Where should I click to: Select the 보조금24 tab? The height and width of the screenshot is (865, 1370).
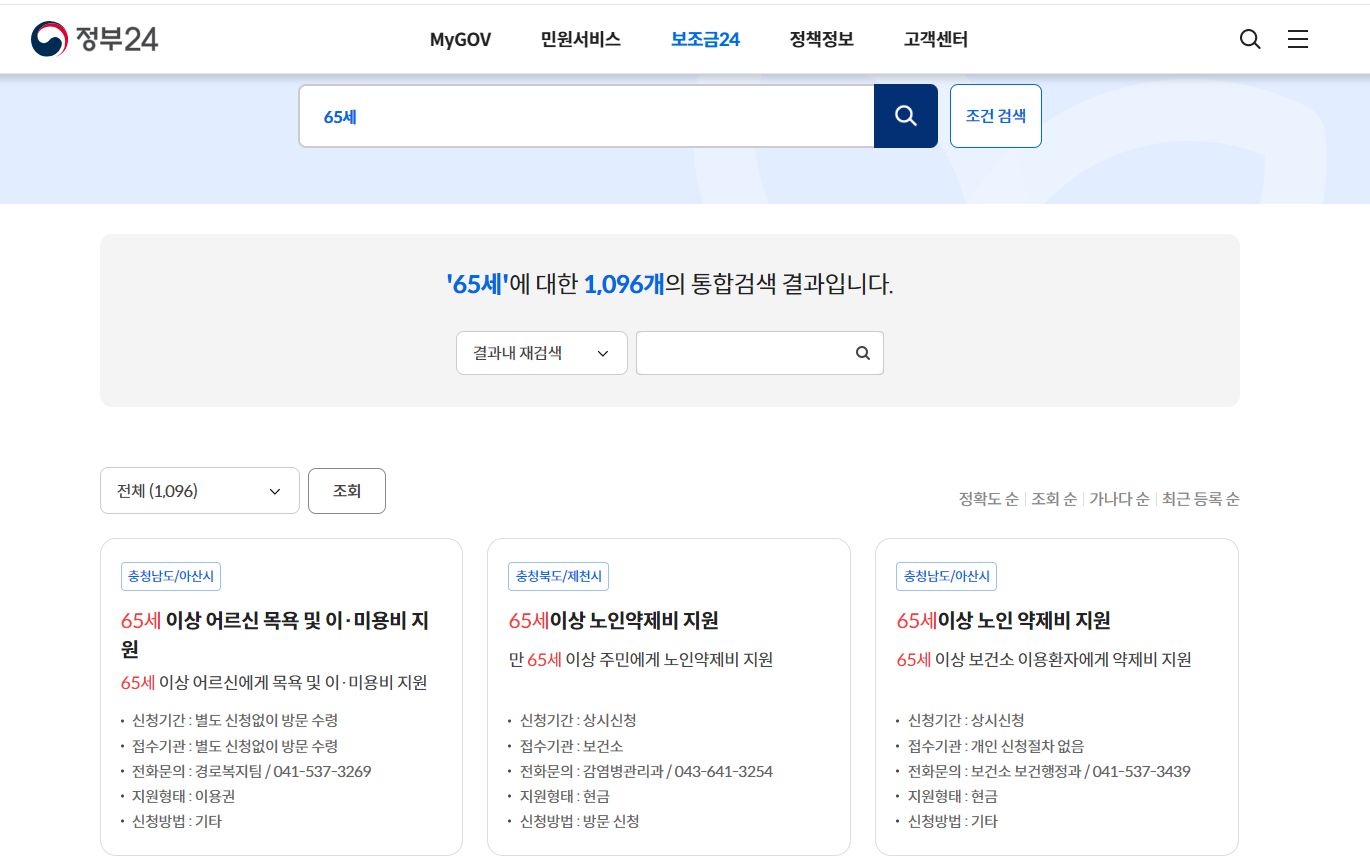pyautogui.click(x=704, y=39)
